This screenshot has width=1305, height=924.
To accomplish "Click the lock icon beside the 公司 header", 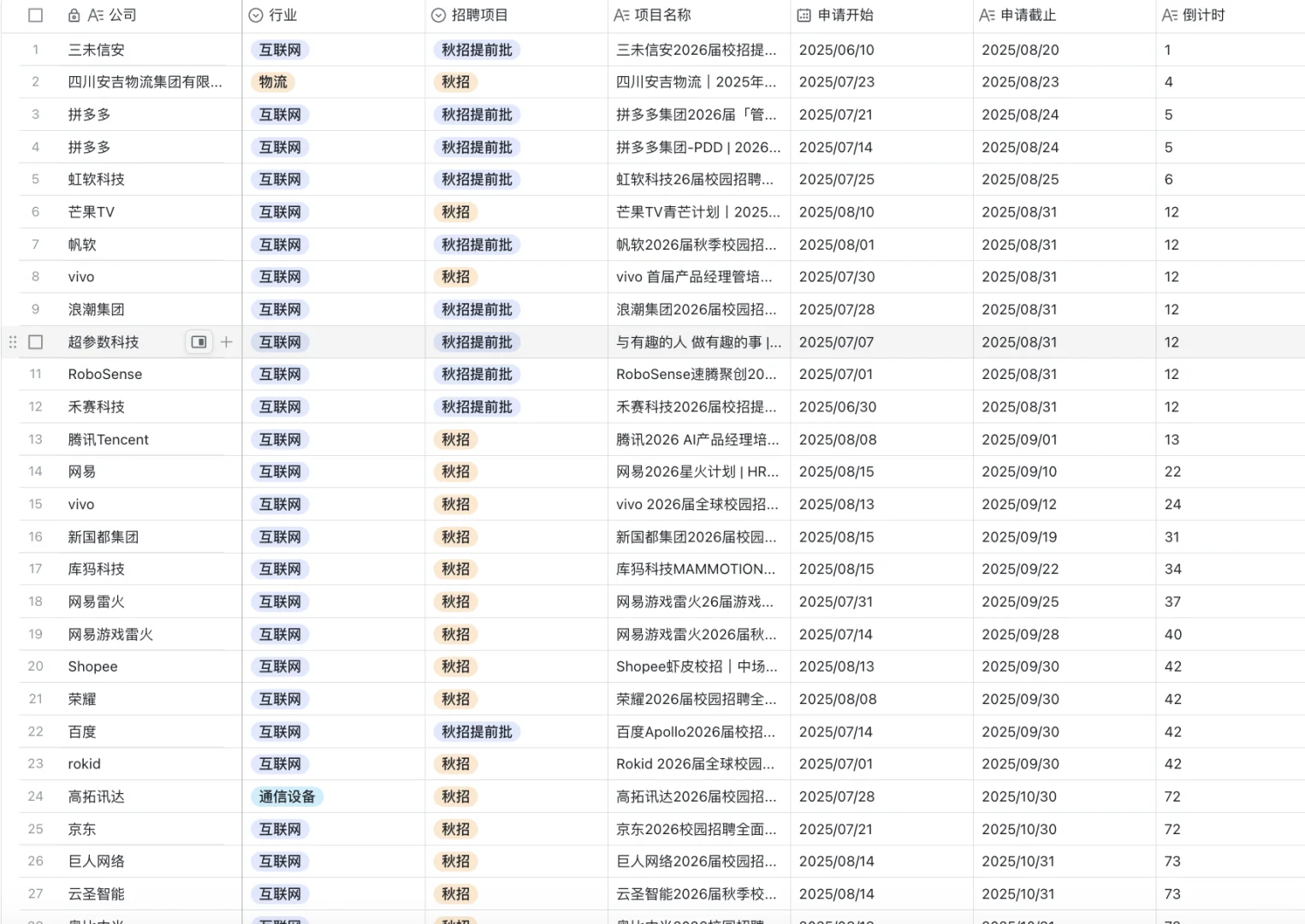I will (74, 15).
